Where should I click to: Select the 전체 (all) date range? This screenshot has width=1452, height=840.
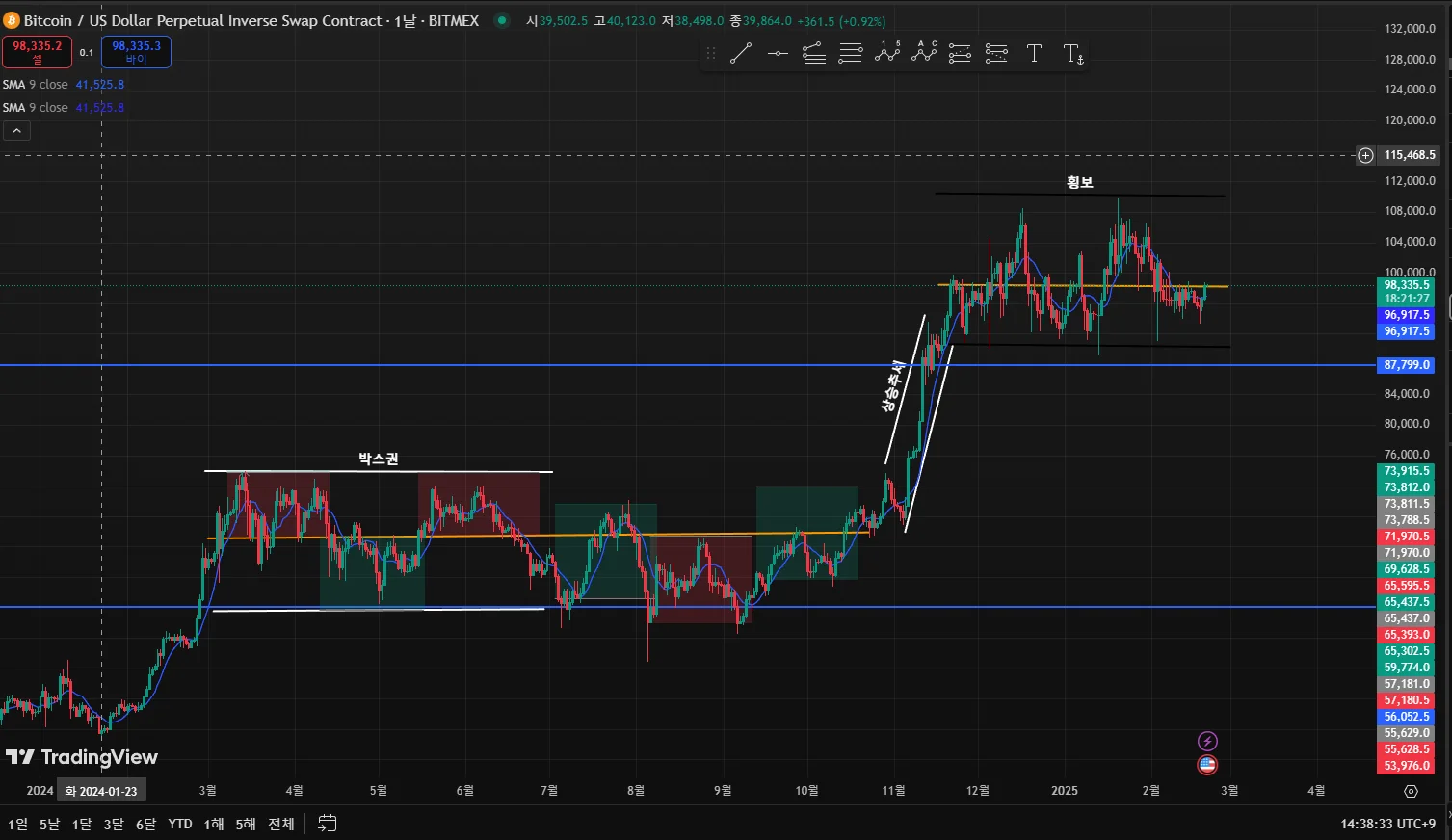pyautogui.click(x=281, y=824)
